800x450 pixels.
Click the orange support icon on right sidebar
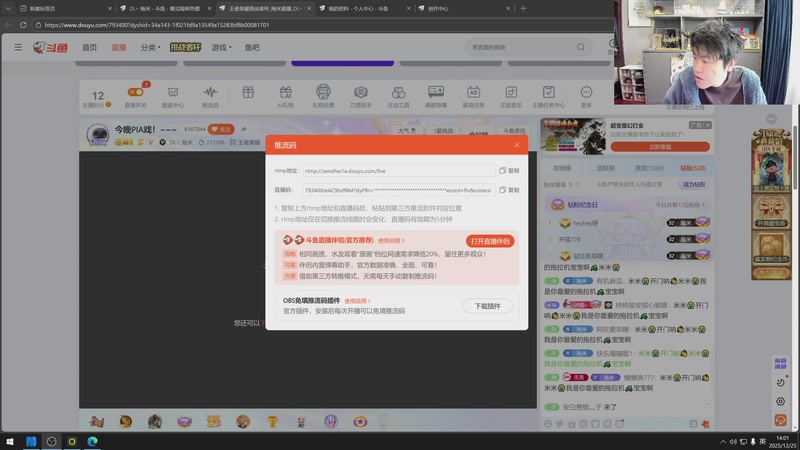click(x=780, y=420)
